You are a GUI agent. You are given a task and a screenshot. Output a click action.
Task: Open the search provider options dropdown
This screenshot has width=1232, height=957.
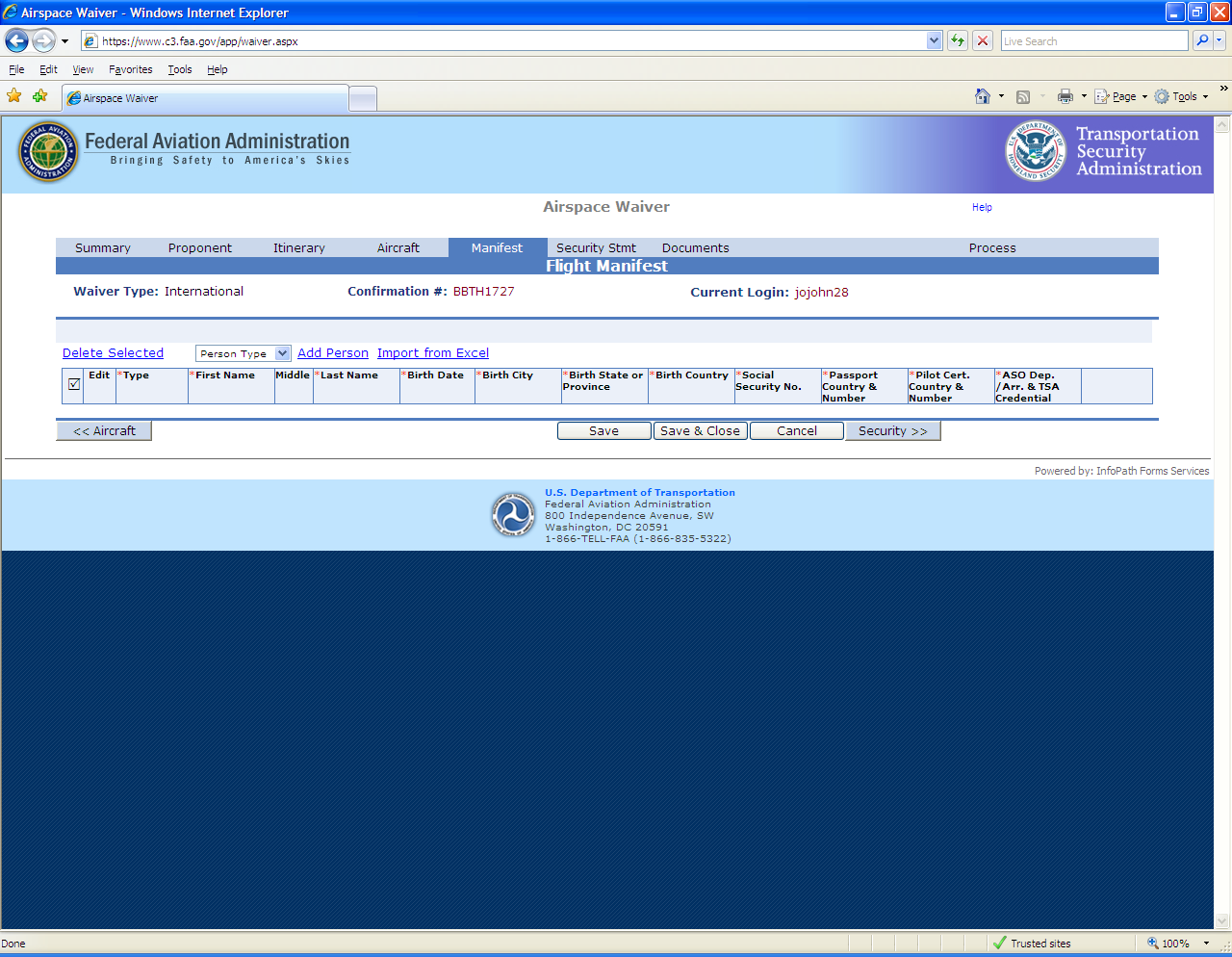(x=1219, y=40)
